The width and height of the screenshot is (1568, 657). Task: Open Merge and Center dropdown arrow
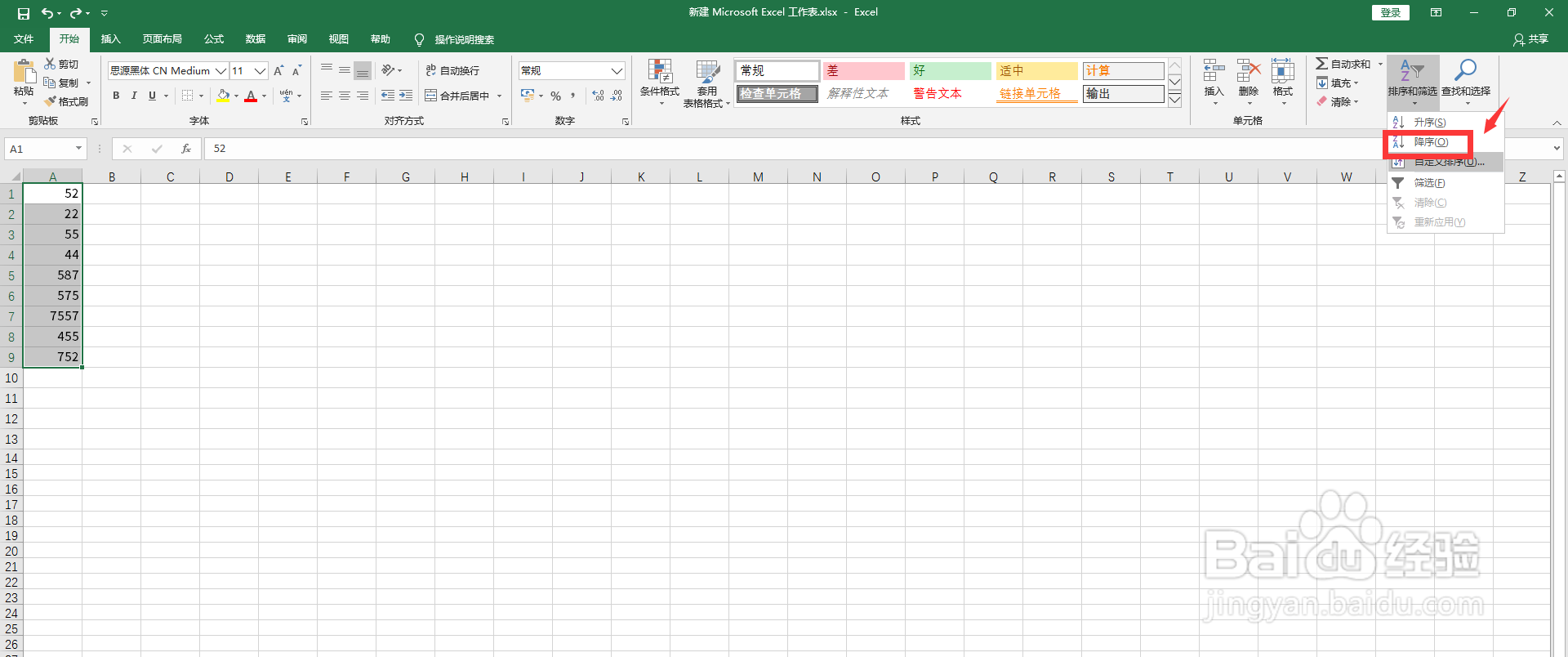(x=499, y=96)
